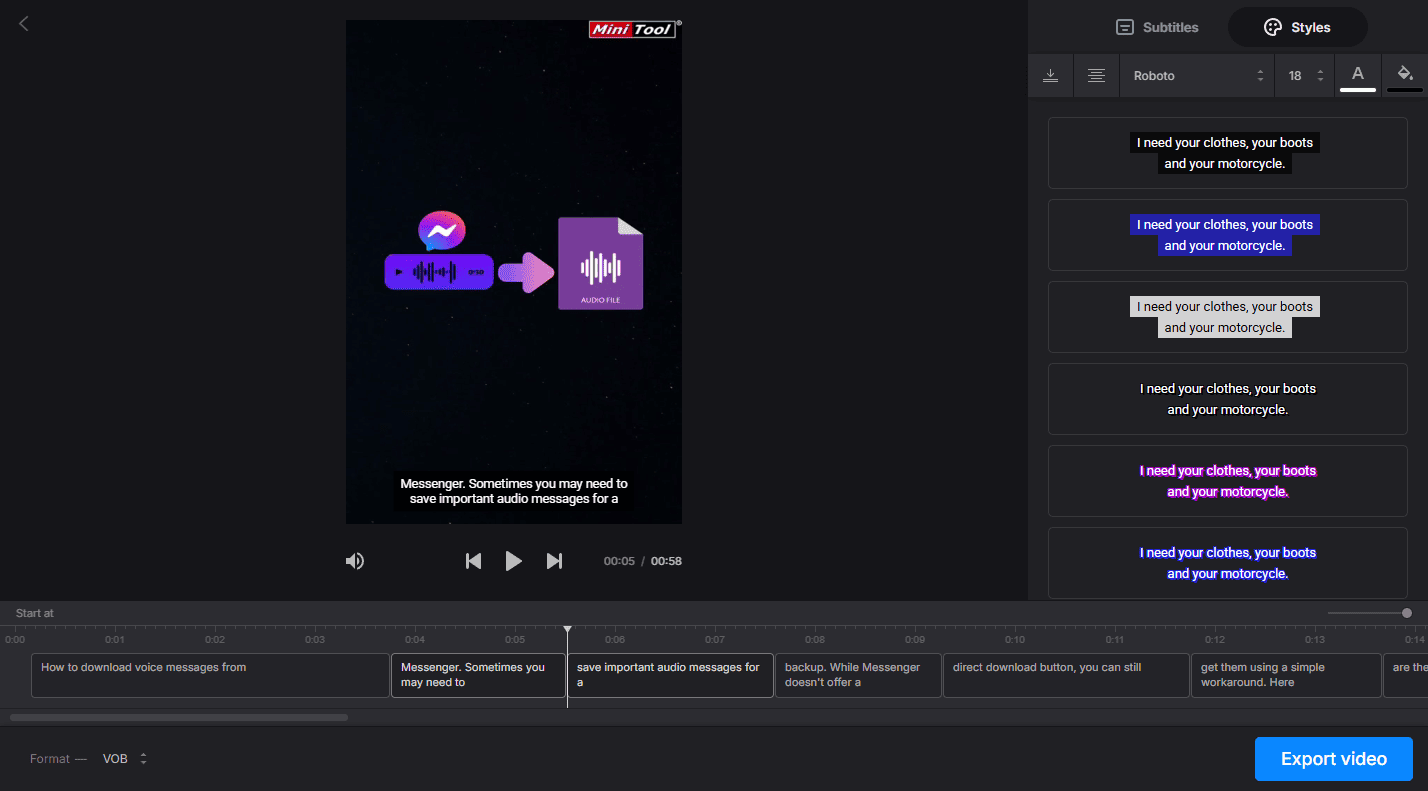Apply the blue outline subtitle style

pyautogui.click(x=1227, y=563)
